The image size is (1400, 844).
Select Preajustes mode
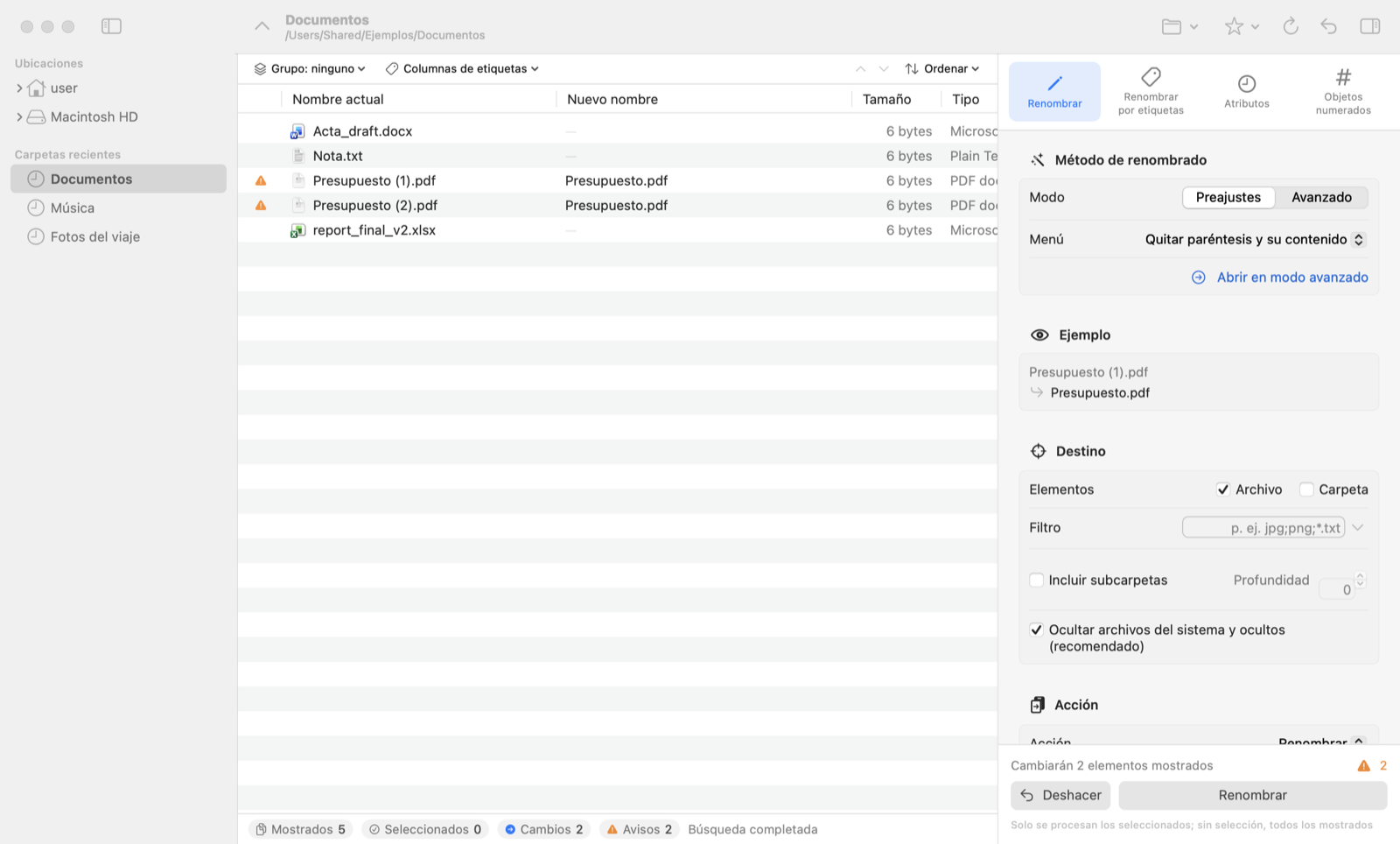(x=1228, y=197)
